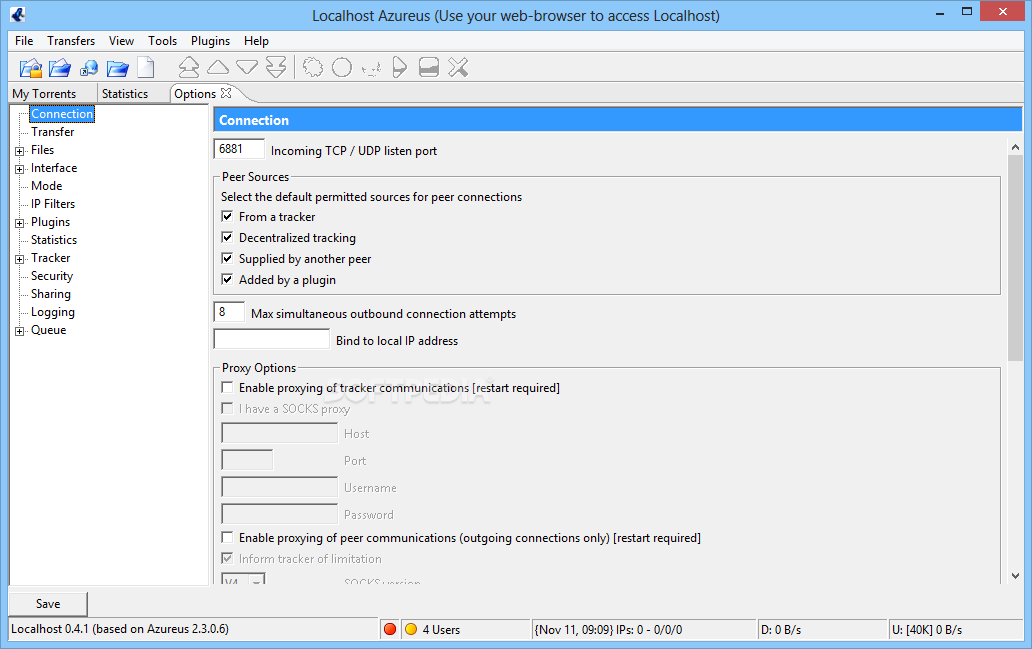Image resolution: width=1032 pixels, height=649 pixels.
Task: Click the max outbound connection attempts field
Action: click(229, 312)
